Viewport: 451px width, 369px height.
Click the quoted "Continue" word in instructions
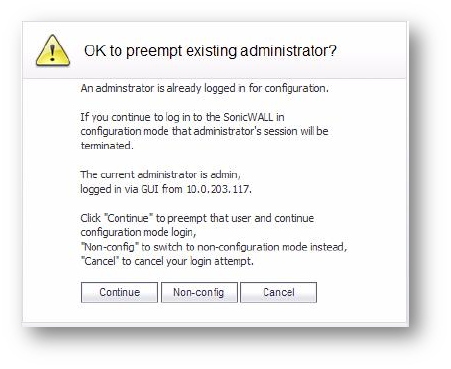click(128, 218)
